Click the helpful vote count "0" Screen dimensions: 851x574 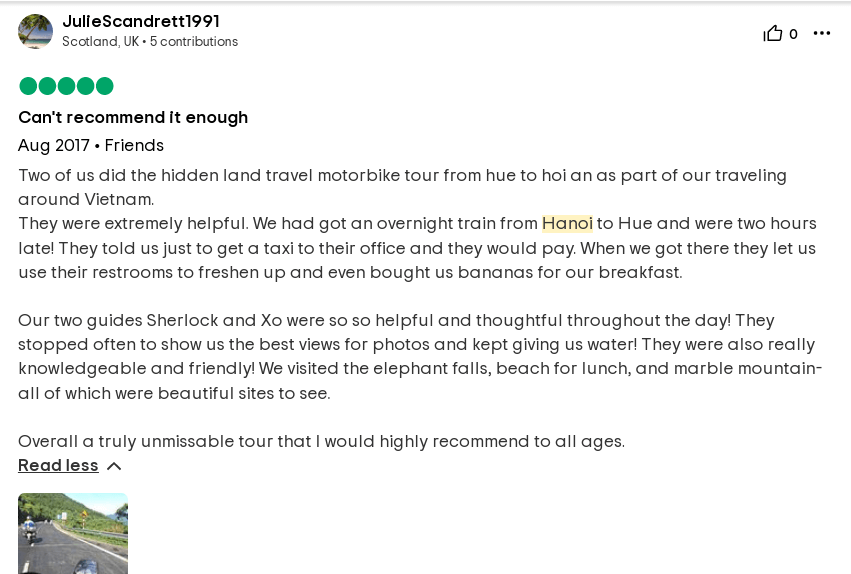[793, 34]
